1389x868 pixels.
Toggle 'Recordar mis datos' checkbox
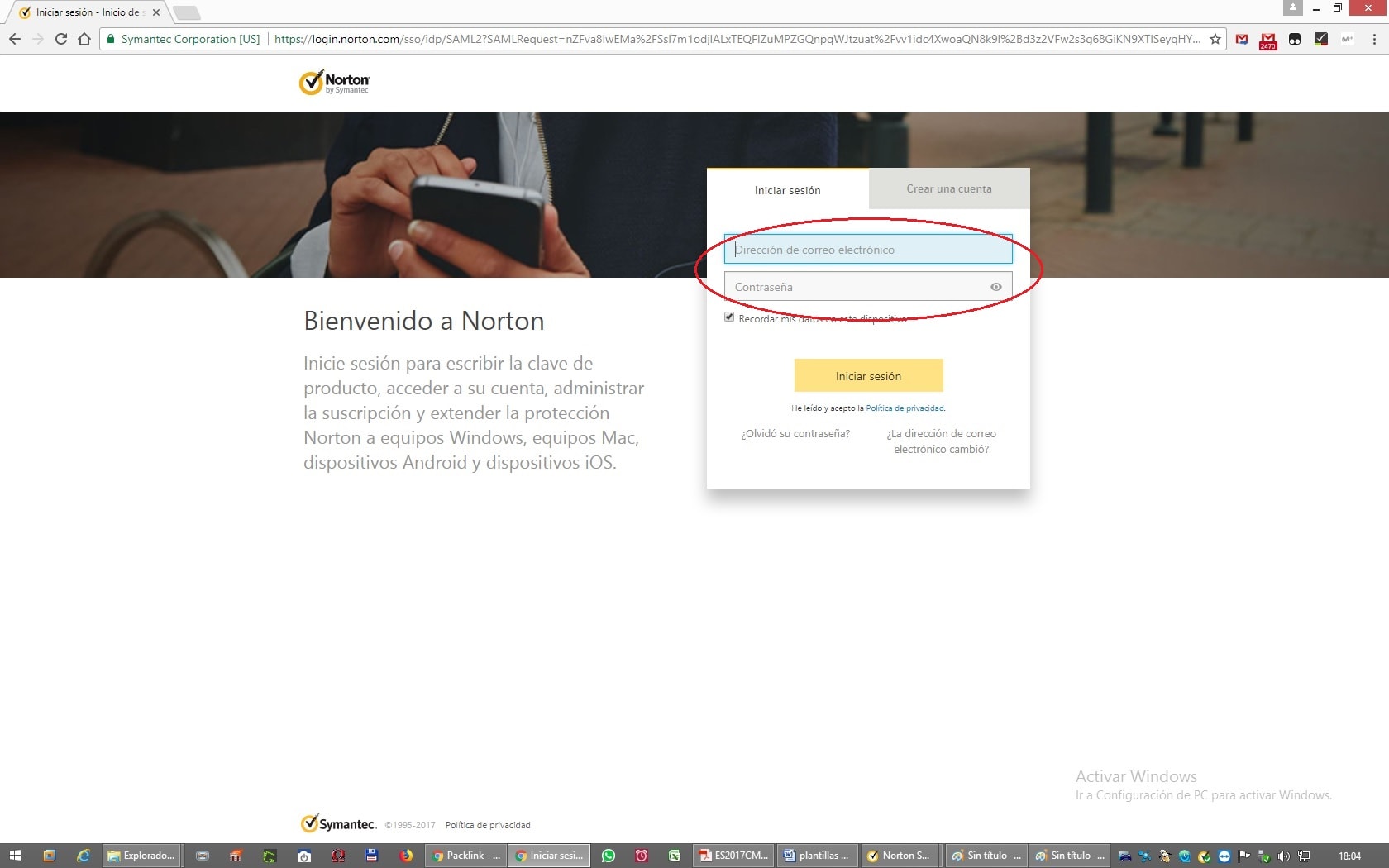point(729,317)
